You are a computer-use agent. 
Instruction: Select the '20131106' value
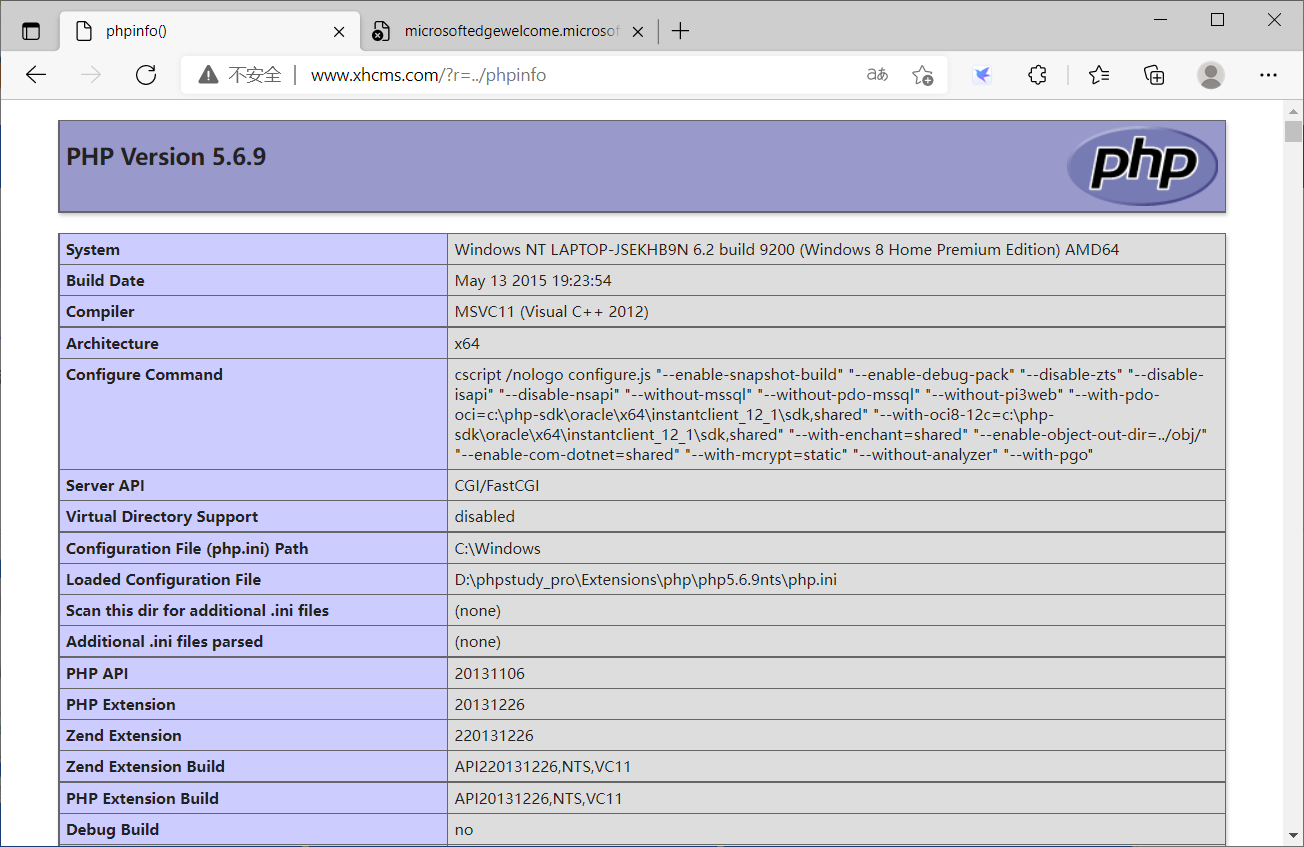click(x=490, y=673)
